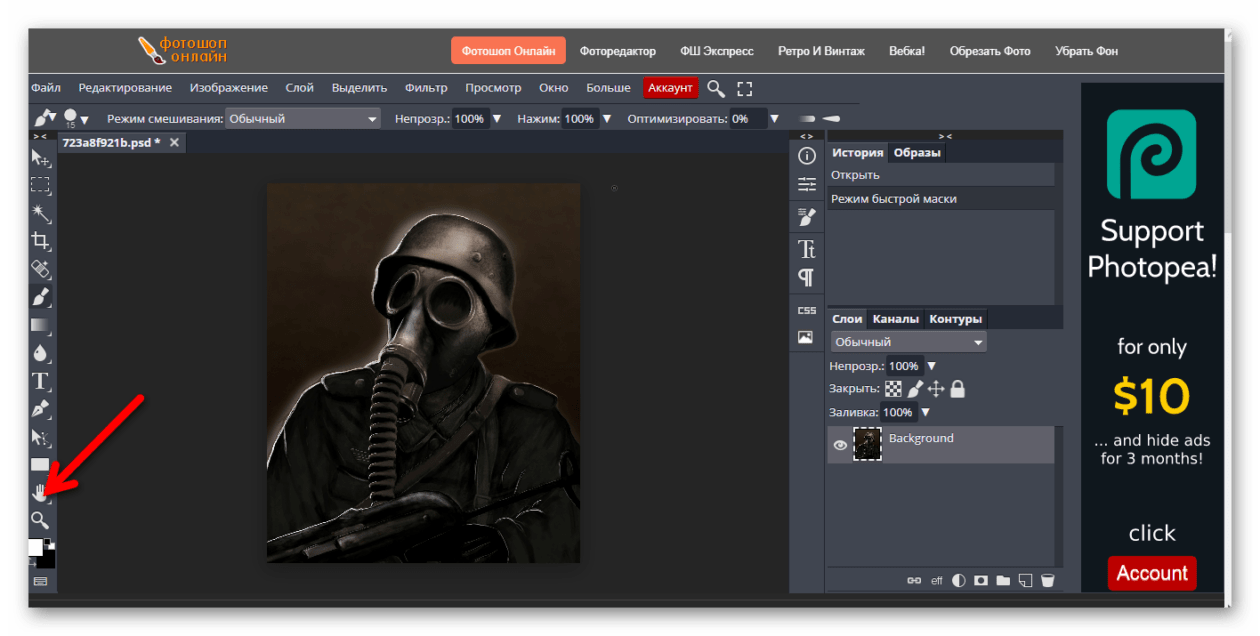Open the Фильтр menu
1260x636 pixels.
pos(426,88)
